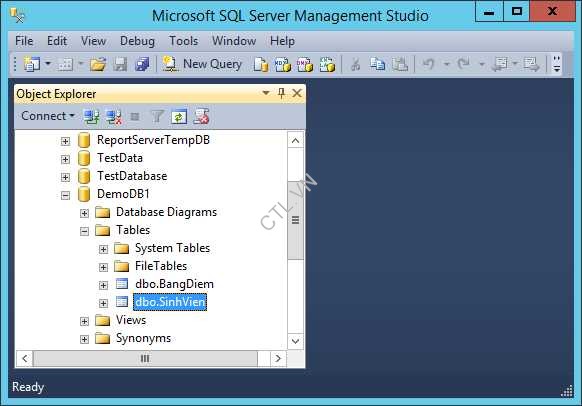Open the File menu
The width and height of the screenshot is (582, 406).
pyautogui.click(x=24, y=41)
